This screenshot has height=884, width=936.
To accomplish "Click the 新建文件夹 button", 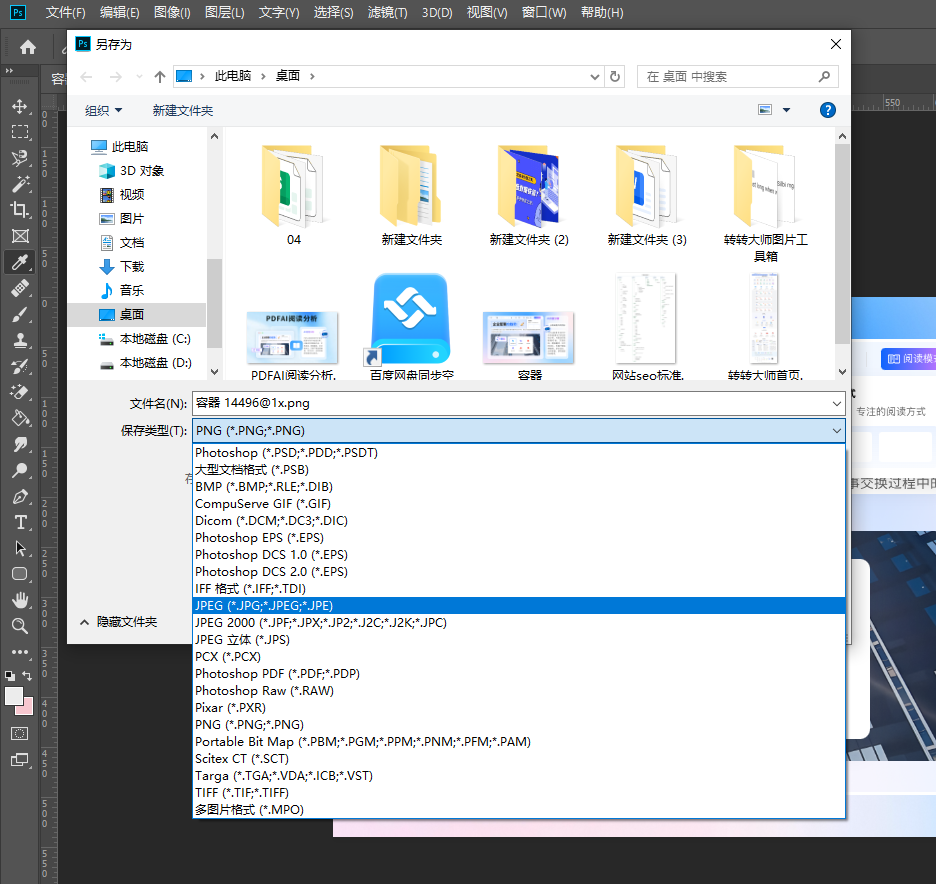I will point(183,111).
